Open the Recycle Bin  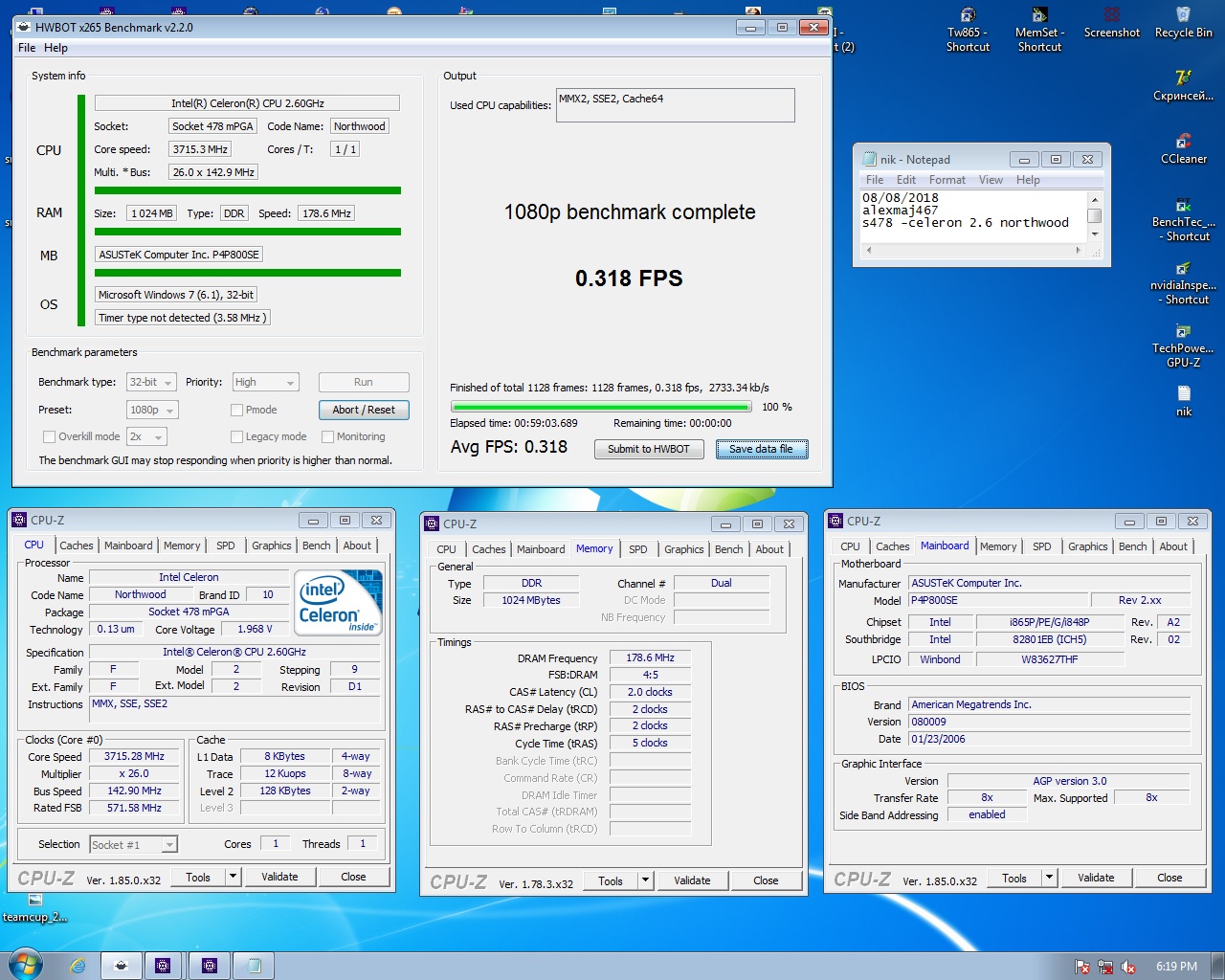pos(1183,23)
